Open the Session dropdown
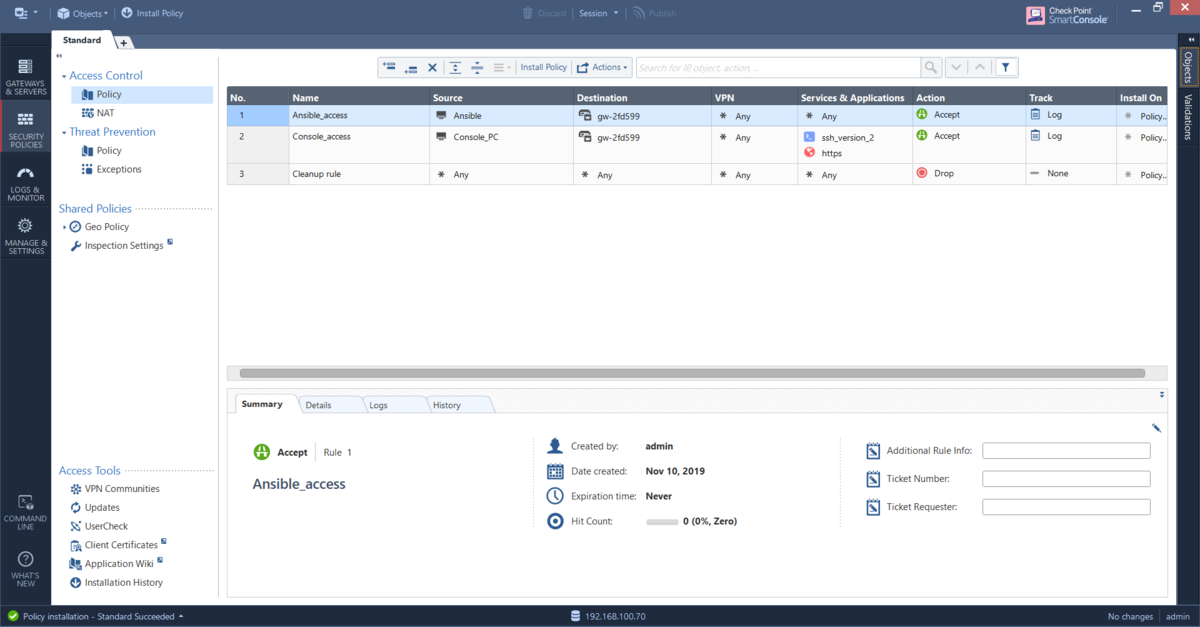The width and height of the screenshot is (1200, 627). [x=598, y=13]
